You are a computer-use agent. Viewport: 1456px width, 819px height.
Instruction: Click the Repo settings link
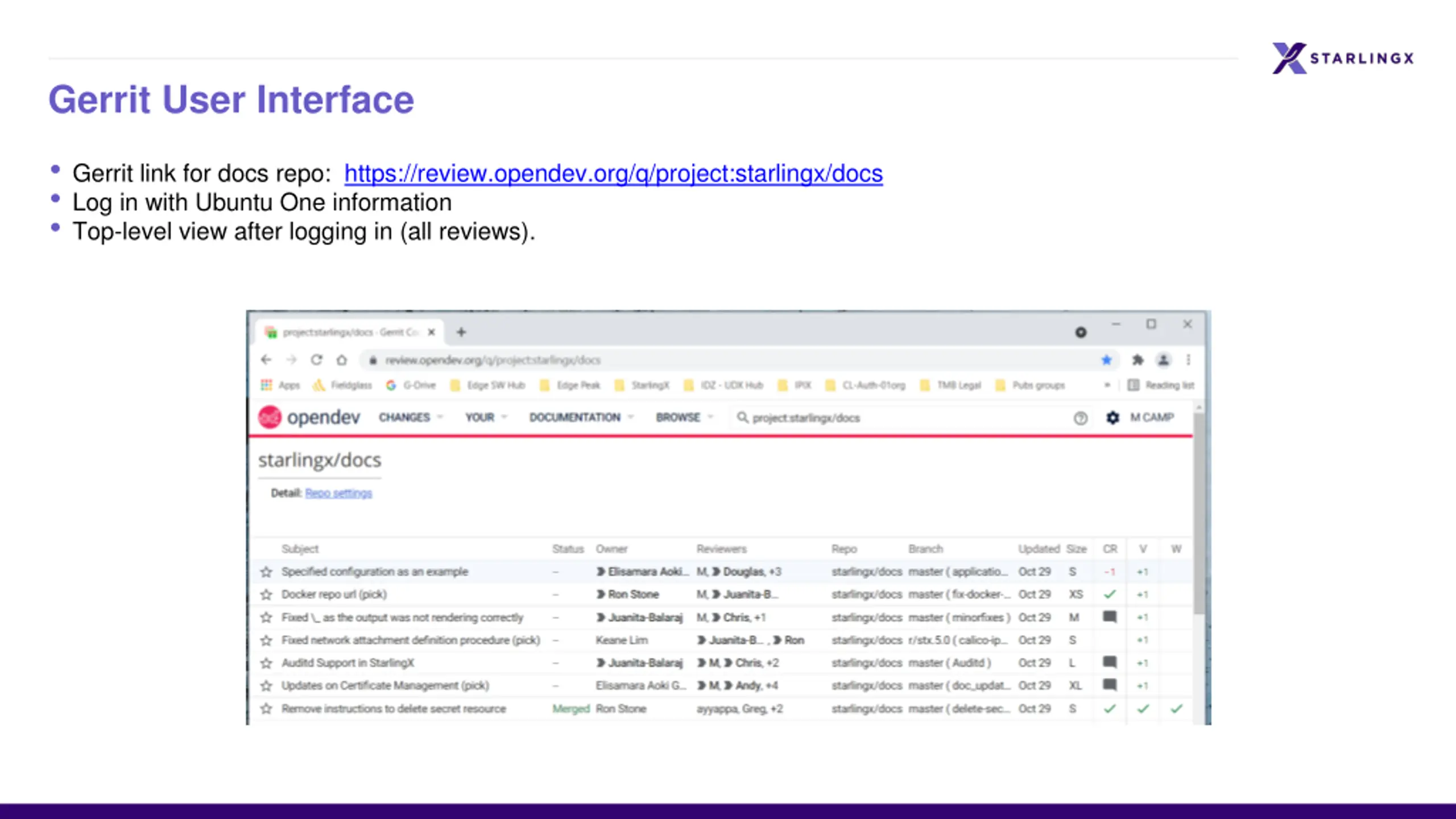coord(338,493)
